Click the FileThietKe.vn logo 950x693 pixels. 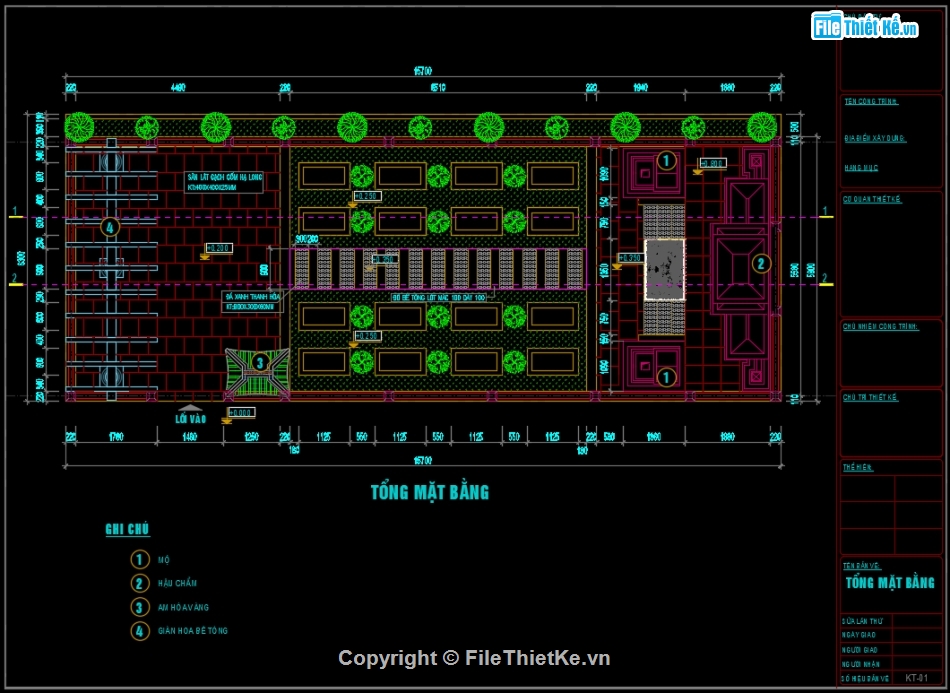pos(866,26)
